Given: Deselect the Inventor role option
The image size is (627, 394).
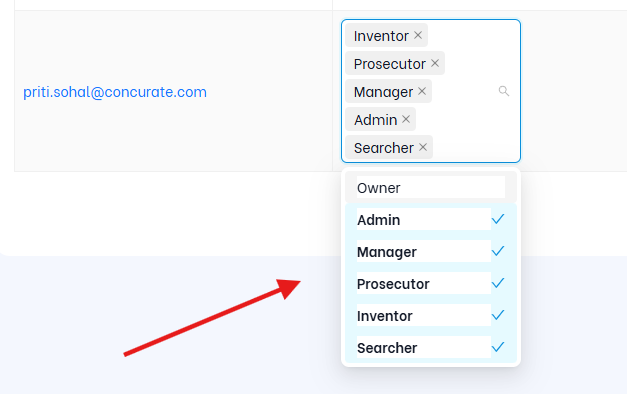Looking at the screenshot, I should click(x=431, y=315).
